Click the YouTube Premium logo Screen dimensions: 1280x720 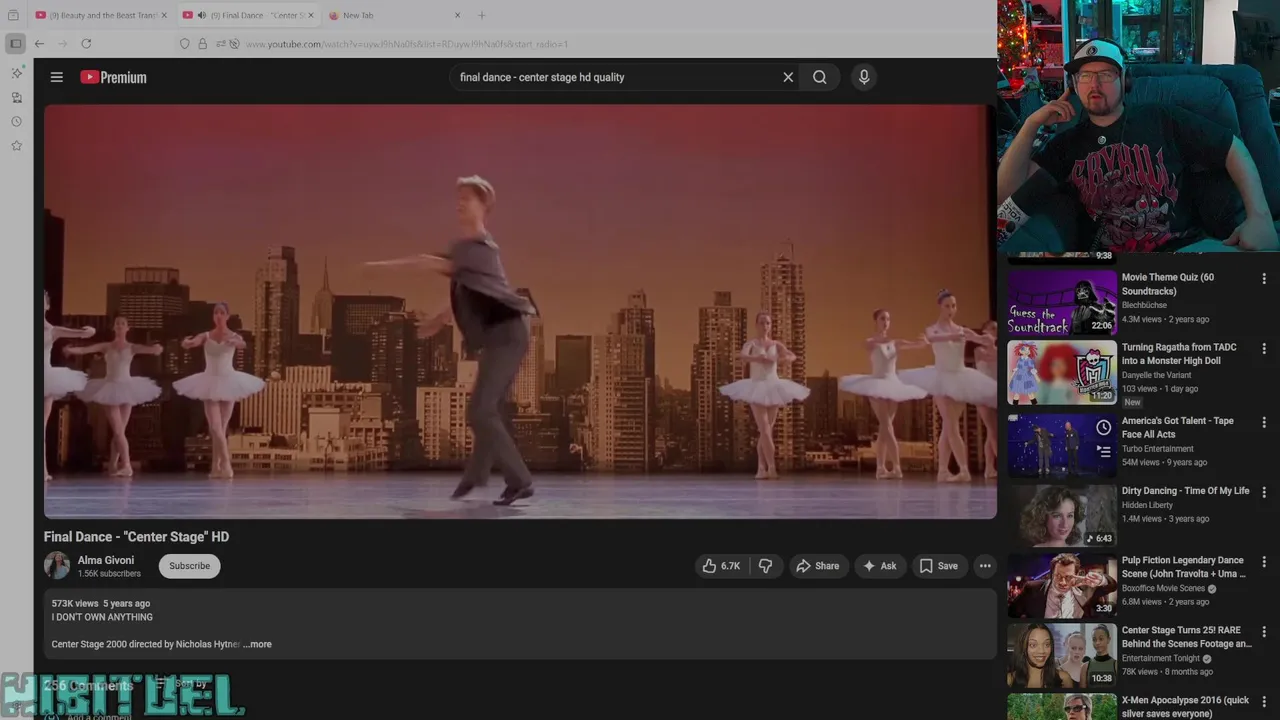click(x=113, y=77)
